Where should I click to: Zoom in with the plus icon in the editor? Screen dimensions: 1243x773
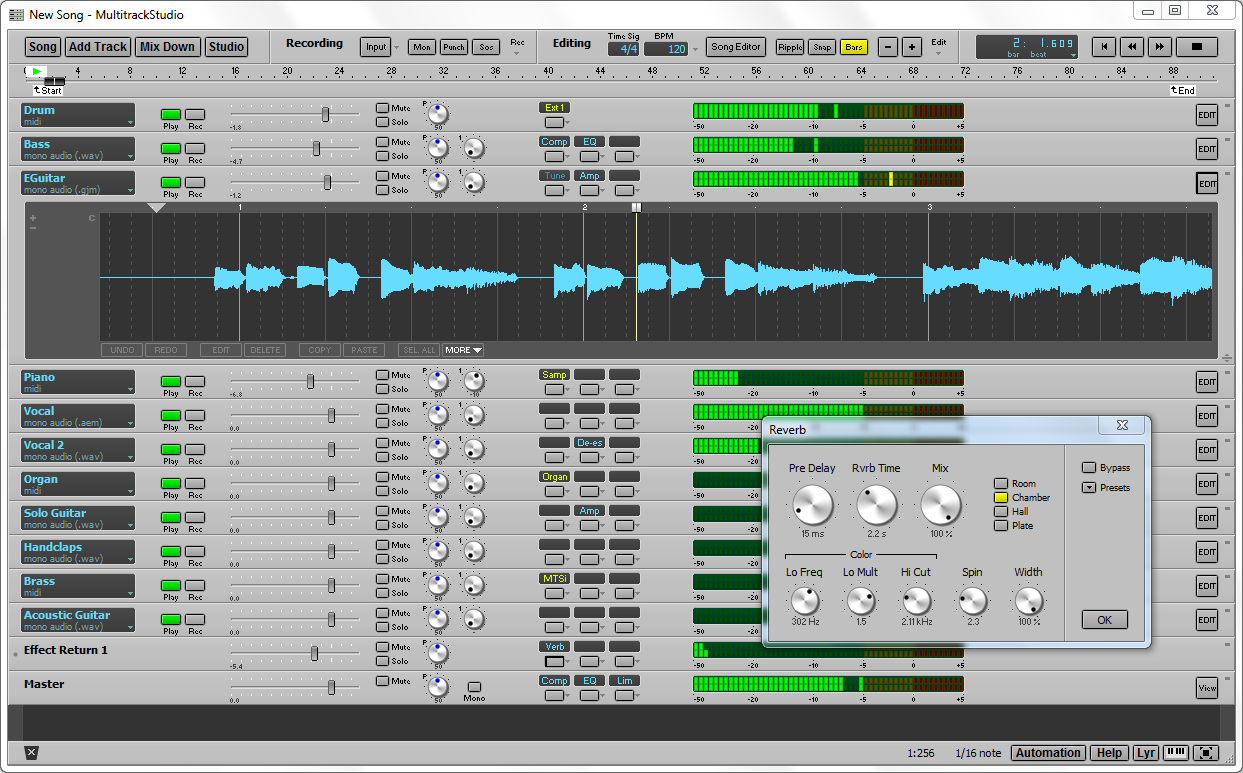[x=34, y=217]
